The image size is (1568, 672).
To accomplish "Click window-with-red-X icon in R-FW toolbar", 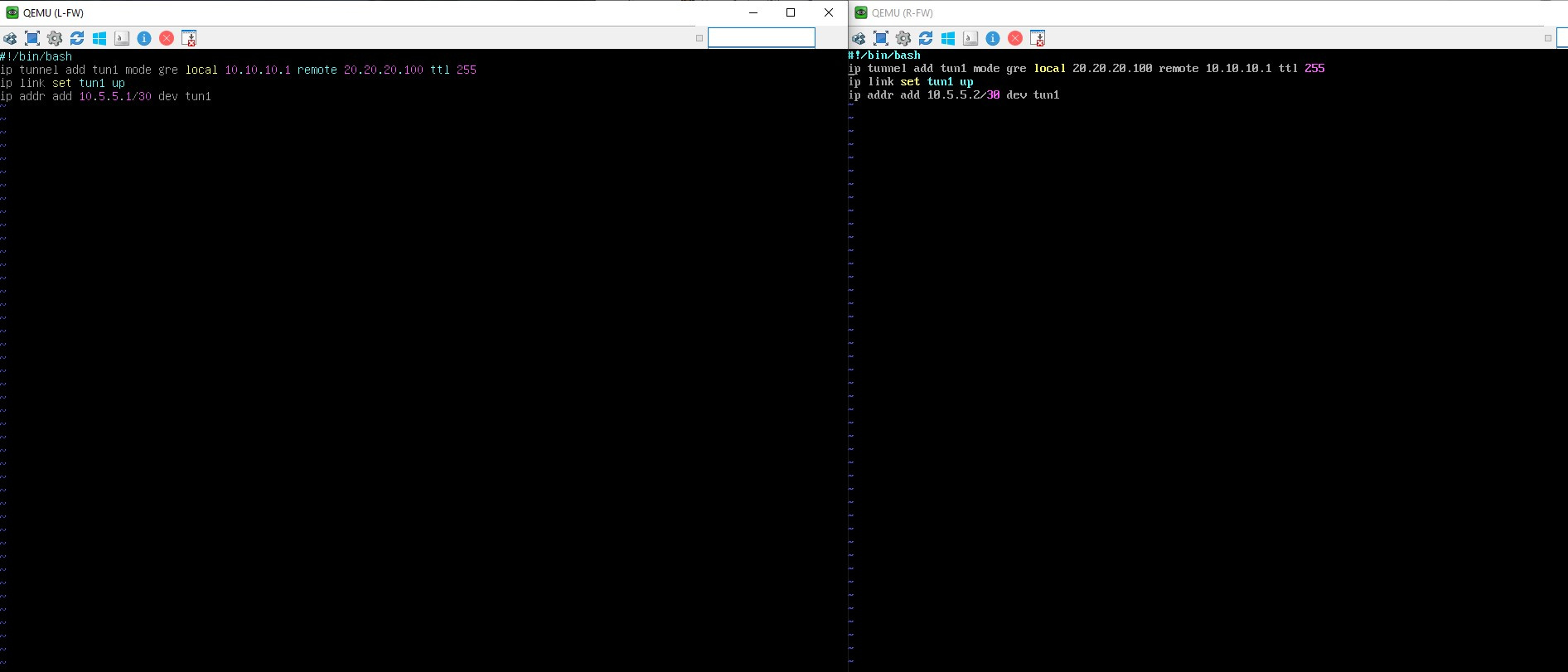I will [x=1038, y=38].
